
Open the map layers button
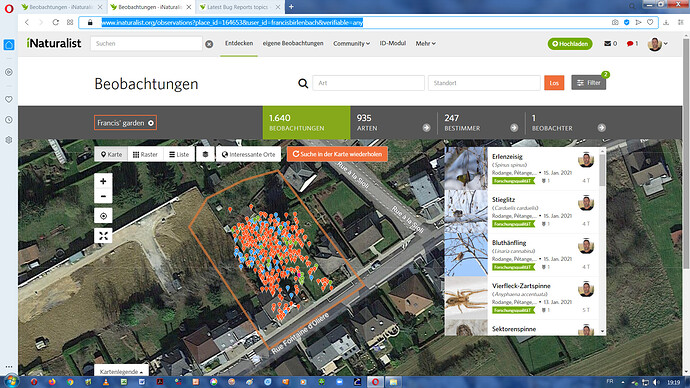point(205,154)
